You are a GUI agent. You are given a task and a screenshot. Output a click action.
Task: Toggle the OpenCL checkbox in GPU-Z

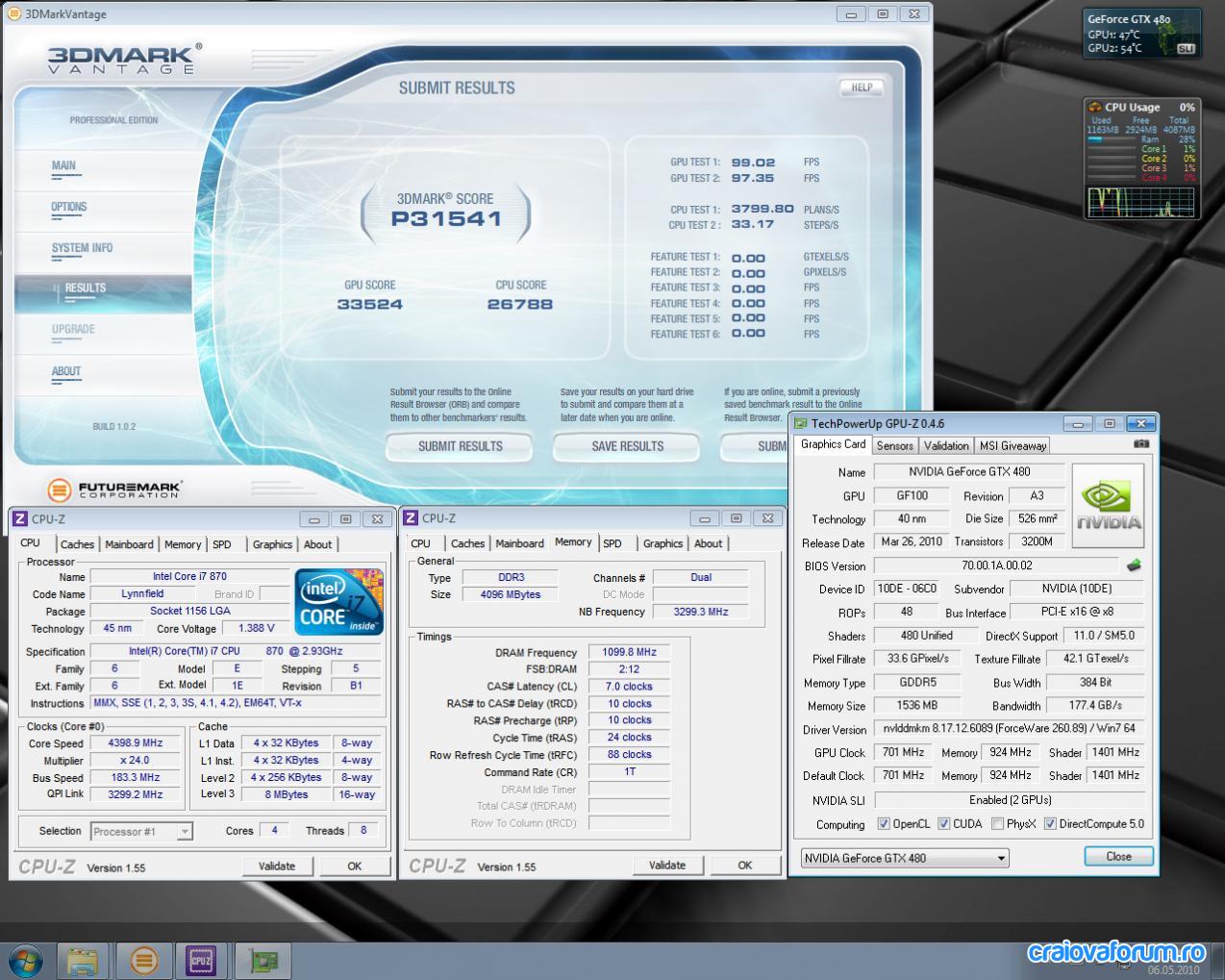coord(884,824)
